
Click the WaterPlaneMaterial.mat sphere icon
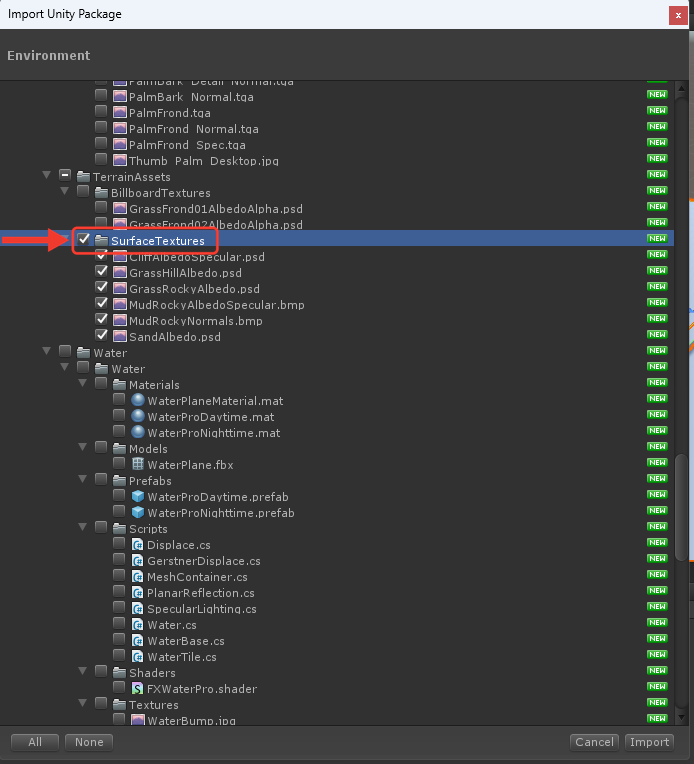(138, 400)
